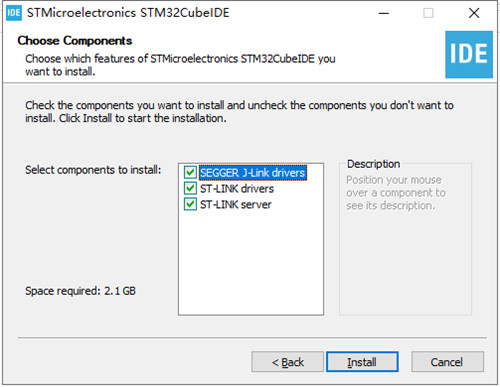
Task: Select the ST-LINK drivers list entry
Action: click(237, 189)
